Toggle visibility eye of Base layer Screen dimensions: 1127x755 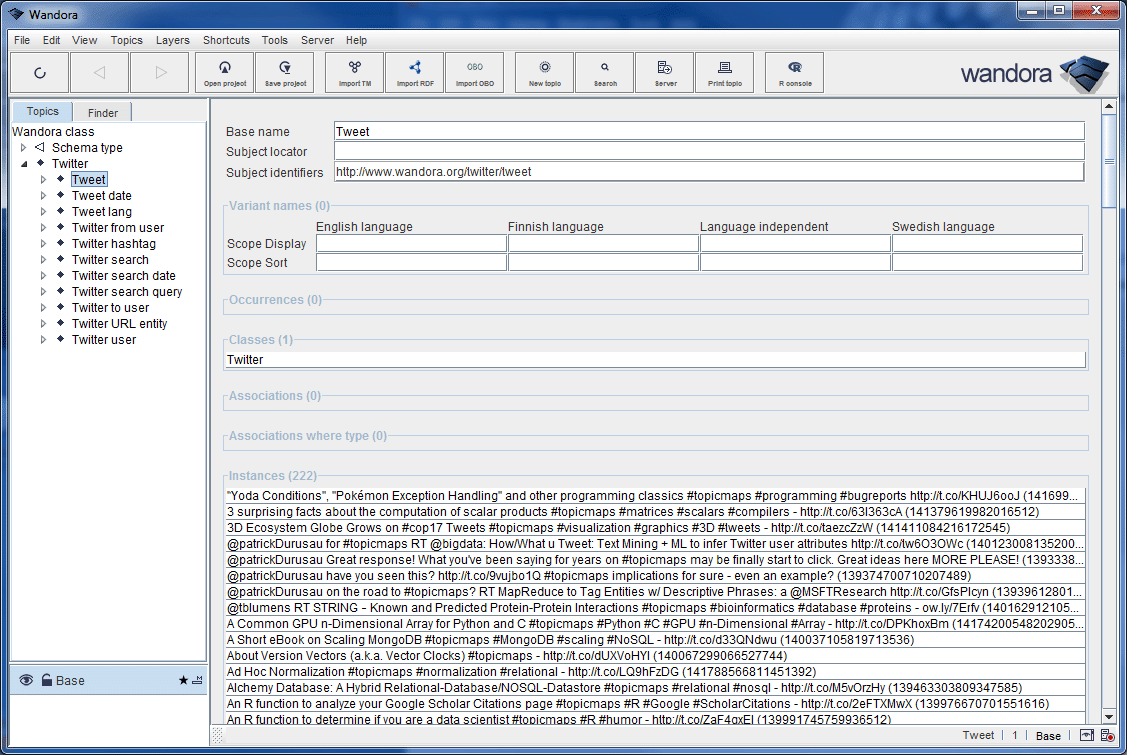(26, 680)
